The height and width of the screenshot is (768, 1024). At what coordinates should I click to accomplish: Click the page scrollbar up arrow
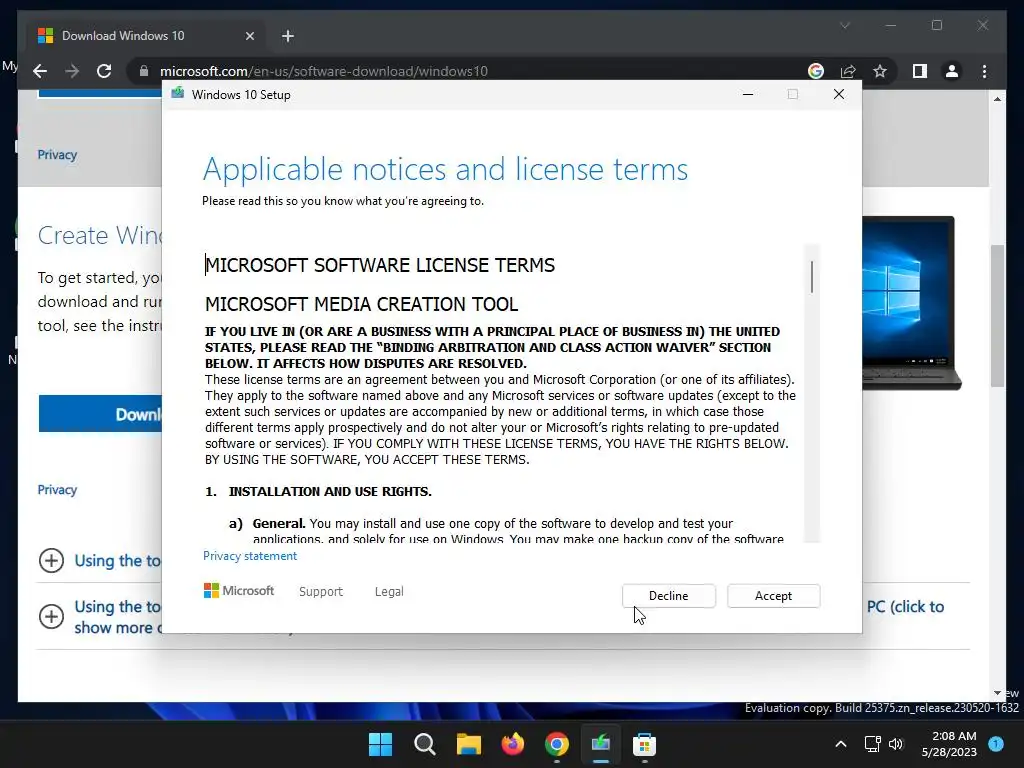coord(997,99)
